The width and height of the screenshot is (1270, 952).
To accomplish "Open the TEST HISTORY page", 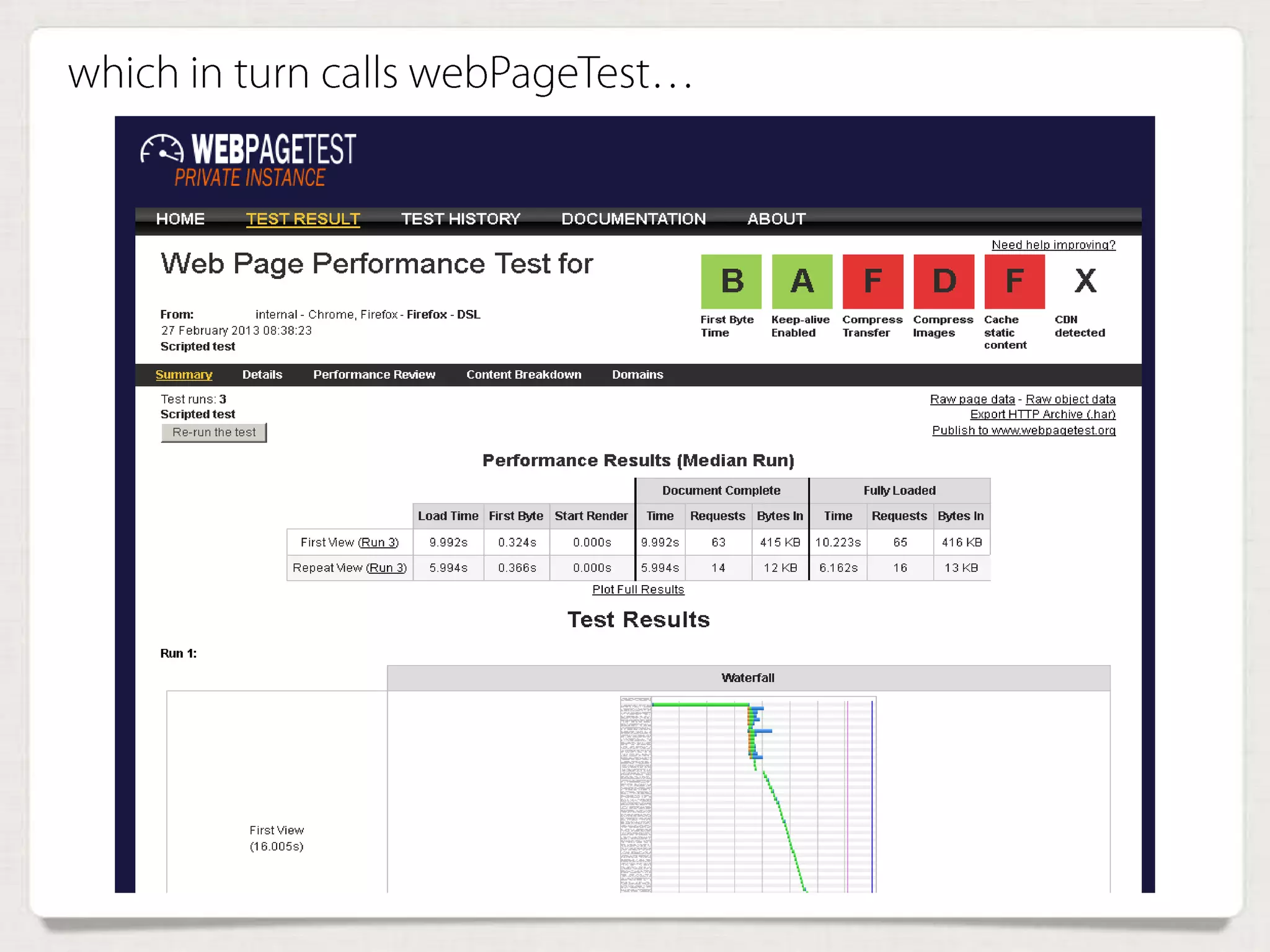I will point(460,219).
